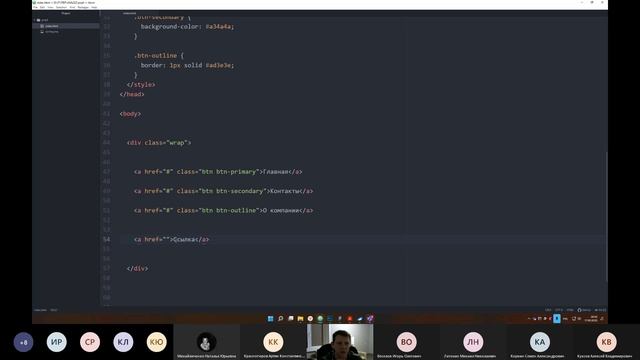Screen dimensions: 640x360
Task: Select participant avatar КВ
Action: pos(607,342)
